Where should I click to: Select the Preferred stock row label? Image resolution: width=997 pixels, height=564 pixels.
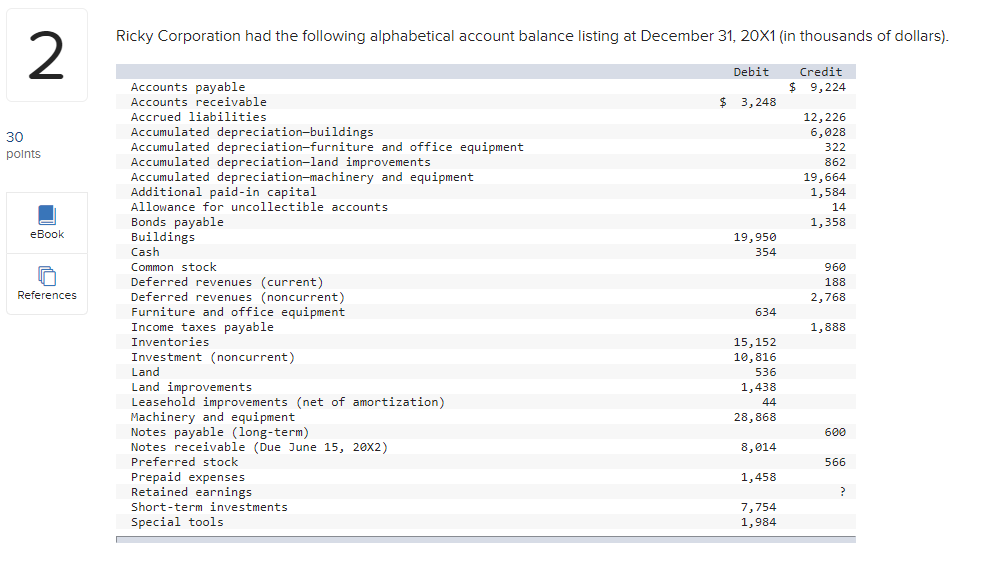(x=184, y=462)
